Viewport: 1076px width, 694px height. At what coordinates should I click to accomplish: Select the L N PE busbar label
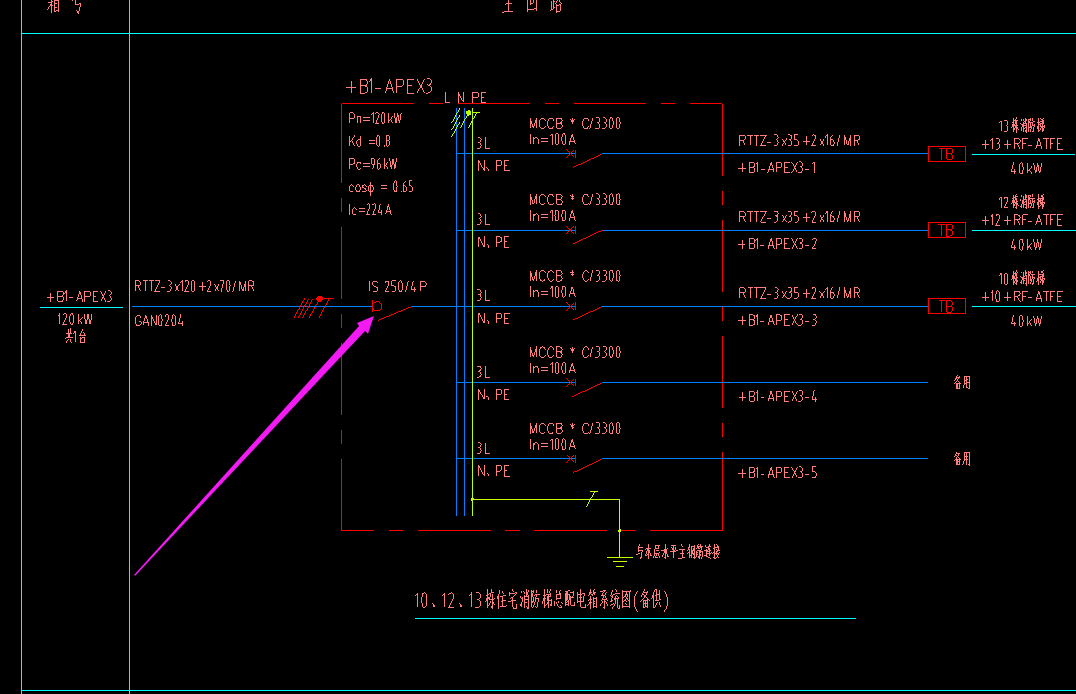[x=465, y=97]
